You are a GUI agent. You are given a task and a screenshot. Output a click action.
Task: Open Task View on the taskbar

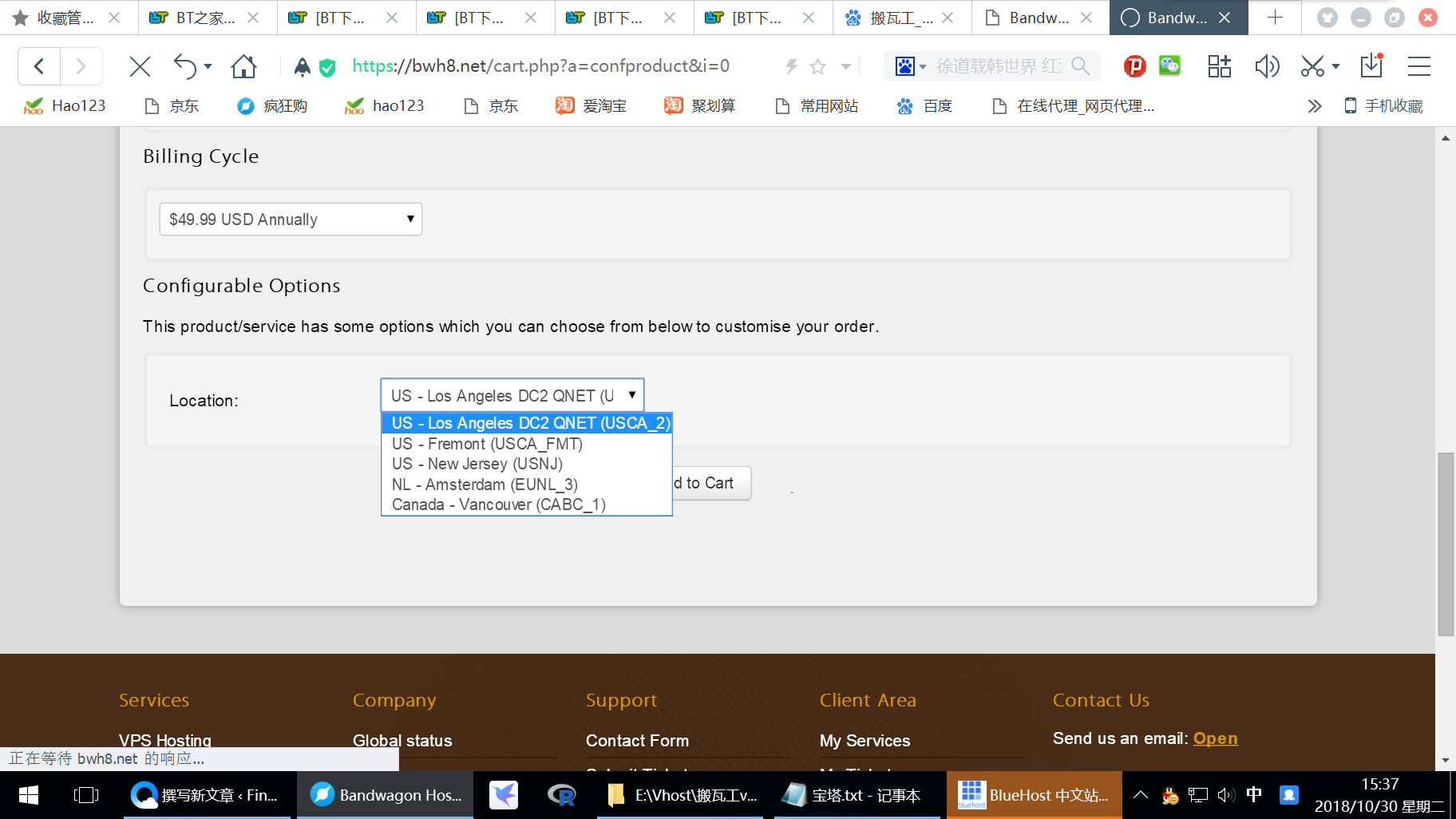pos(85,795)
